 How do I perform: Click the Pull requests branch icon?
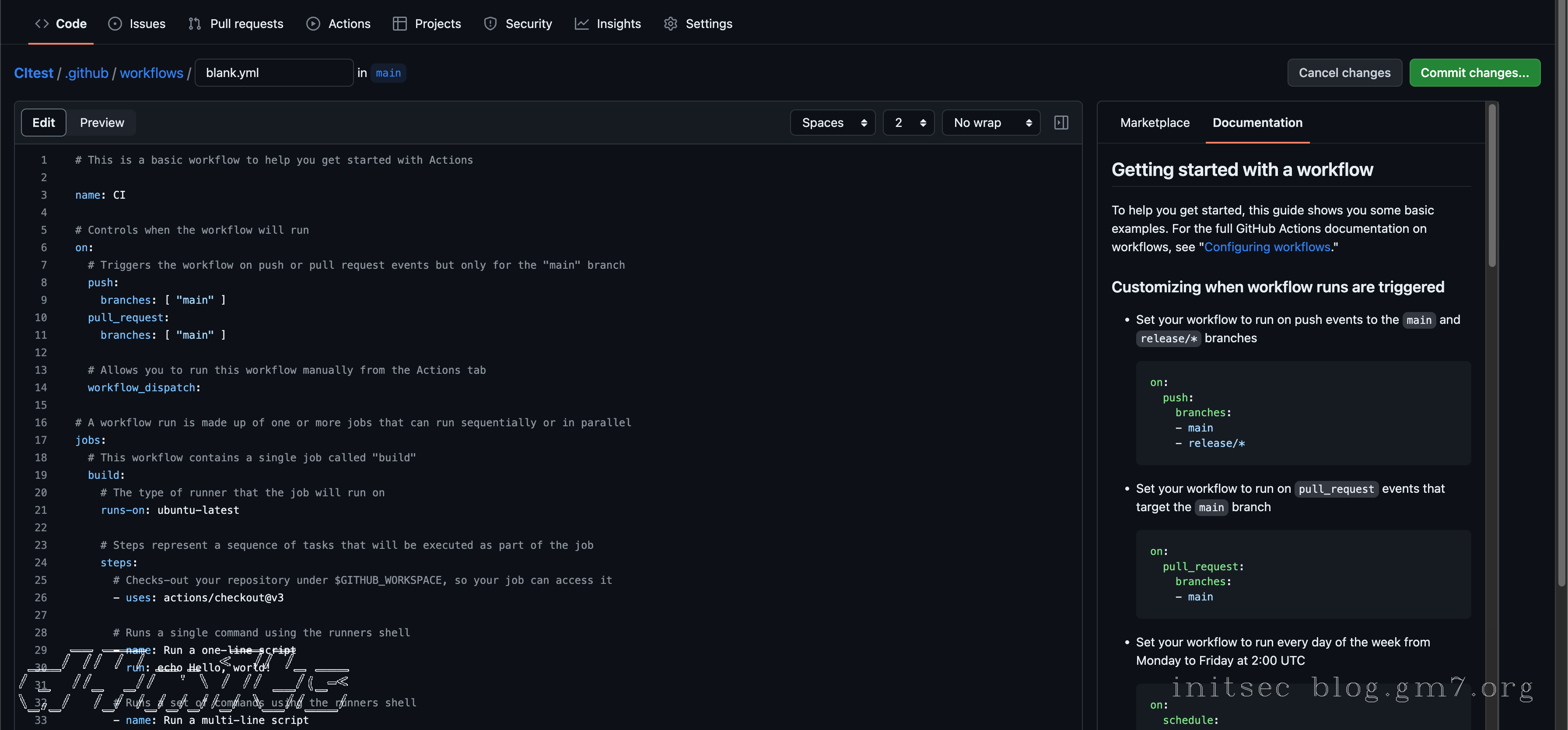pos(195,24)
